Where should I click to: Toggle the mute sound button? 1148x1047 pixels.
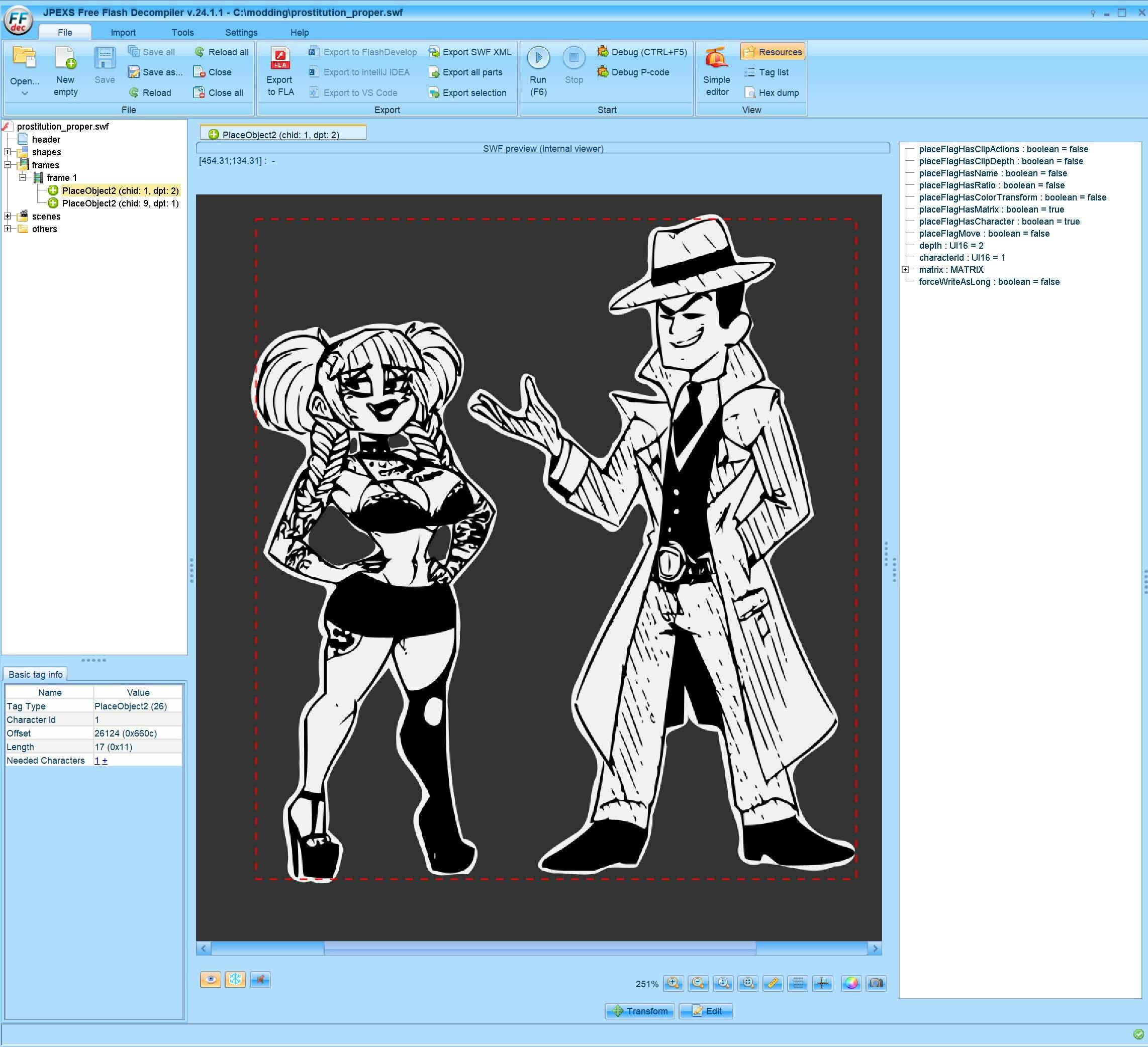tap(260, 979)
